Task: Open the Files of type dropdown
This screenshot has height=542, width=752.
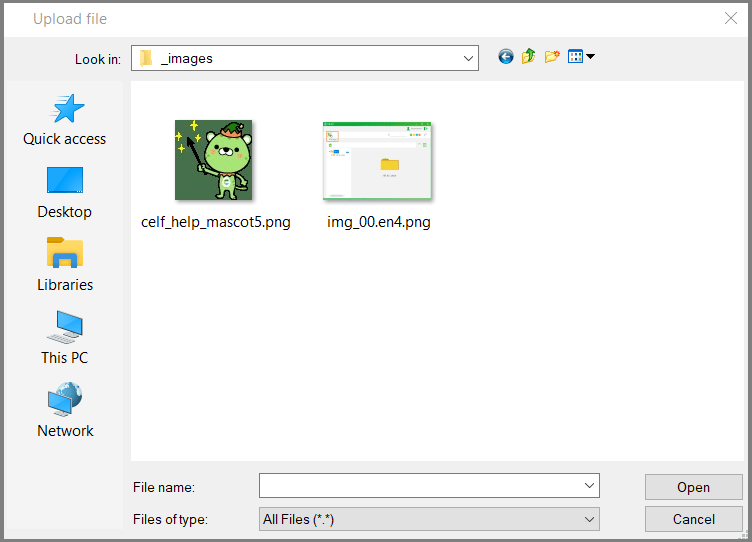Action: click(588, 519)
